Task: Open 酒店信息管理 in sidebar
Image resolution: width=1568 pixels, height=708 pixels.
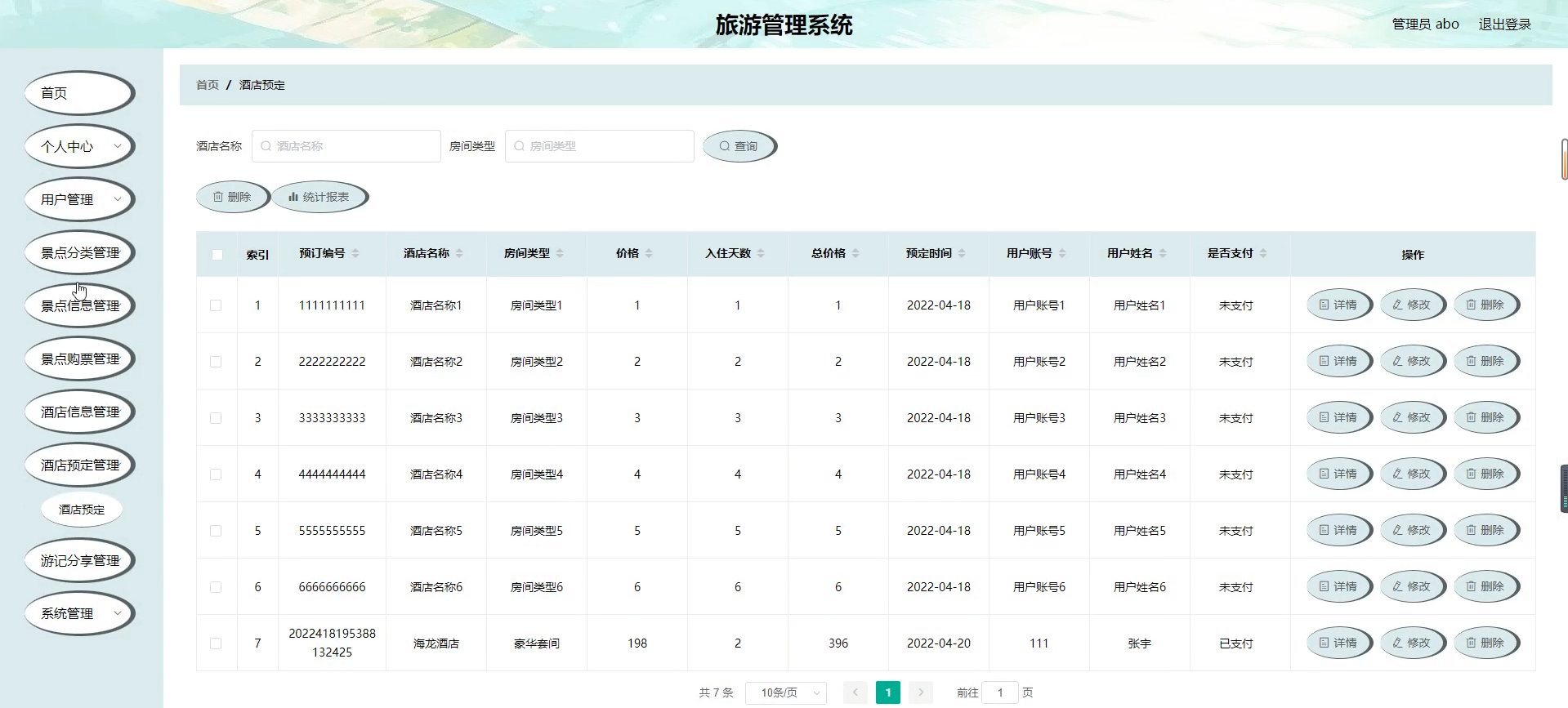Action: [79, 412]
